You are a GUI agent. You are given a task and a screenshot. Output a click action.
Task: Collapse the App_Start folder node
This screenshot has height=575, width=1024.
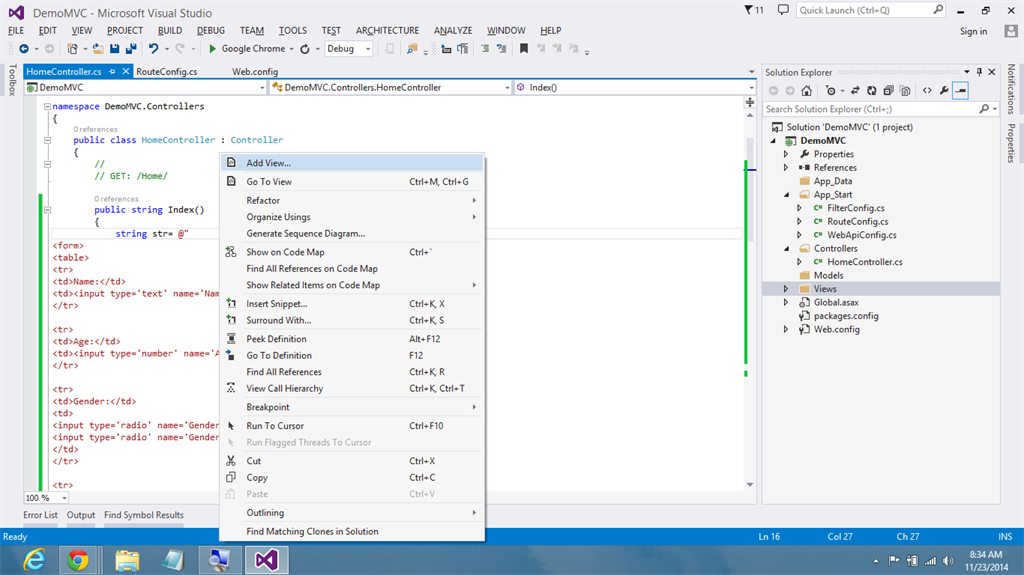tap(786, 195)
